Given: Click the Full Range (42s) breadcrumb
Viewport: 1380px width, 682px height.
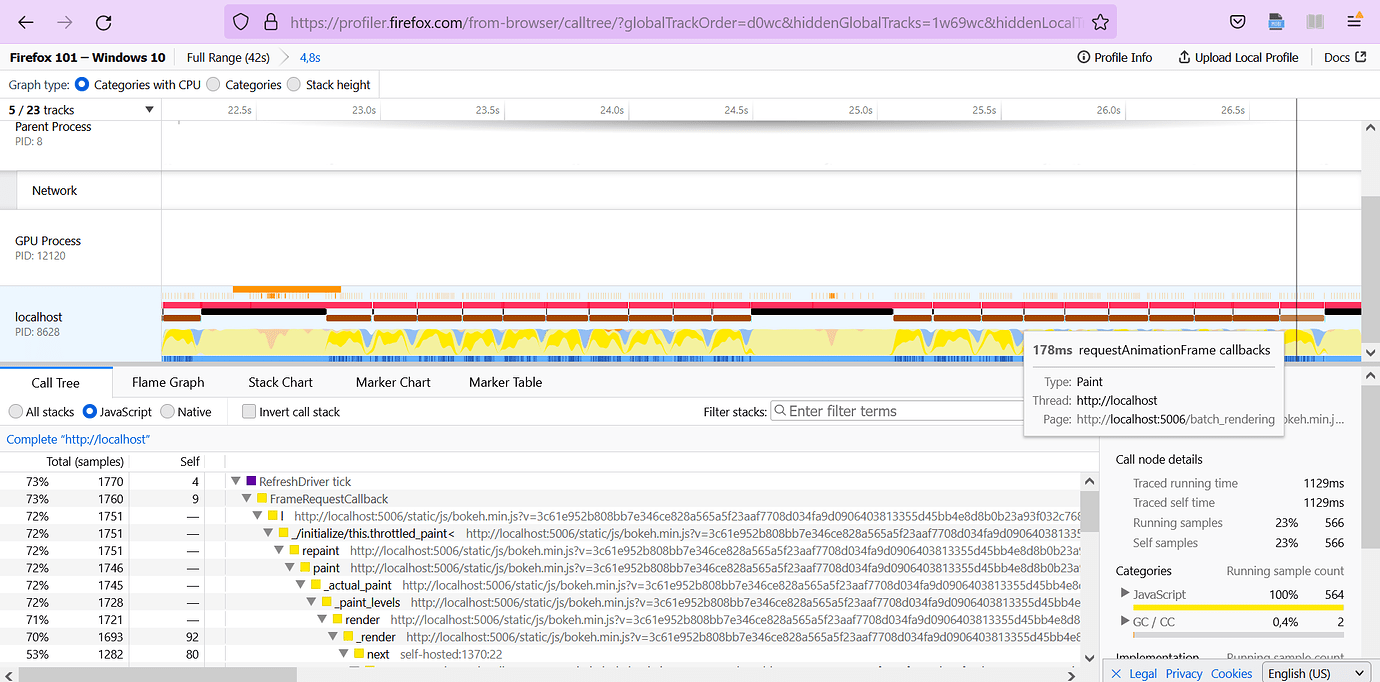Looking at the screenshot, I should click(229, 58).
